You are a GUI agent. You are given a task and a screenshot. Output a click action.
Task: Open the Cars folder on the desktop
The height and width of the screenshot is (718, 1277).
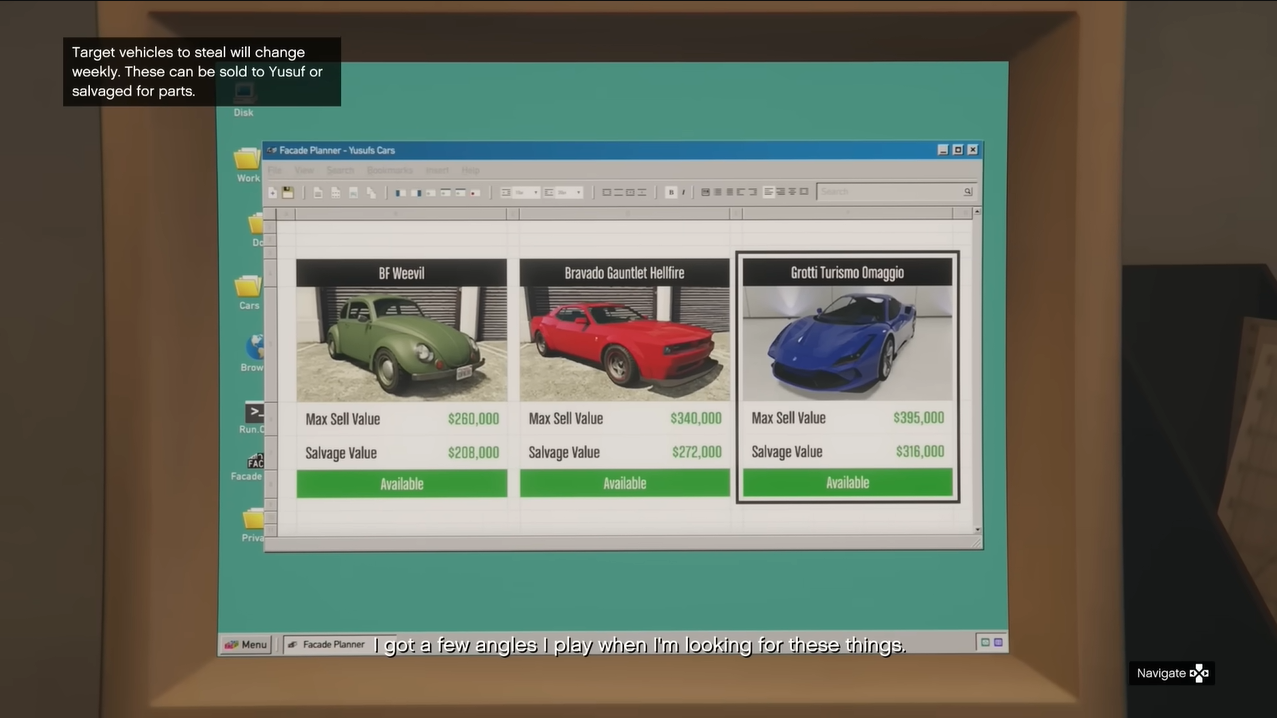click(x=248, y=289)
